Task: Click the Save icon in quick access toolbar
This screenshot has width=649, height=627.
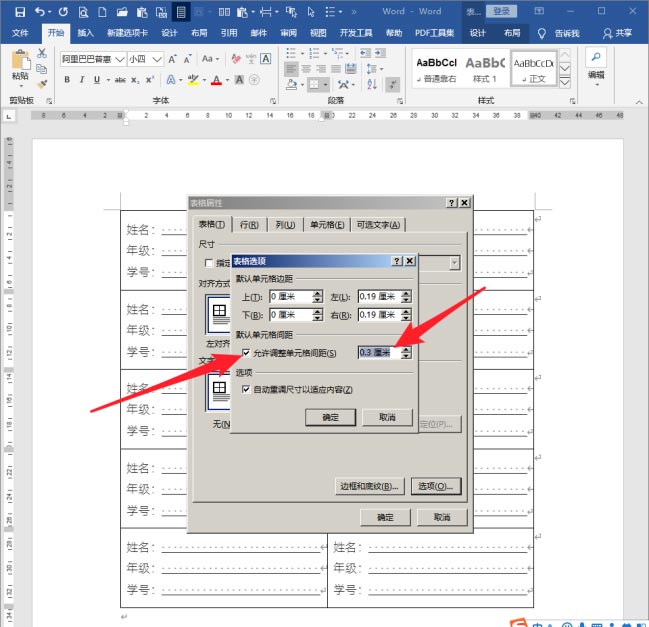Action: coord(19,12)
